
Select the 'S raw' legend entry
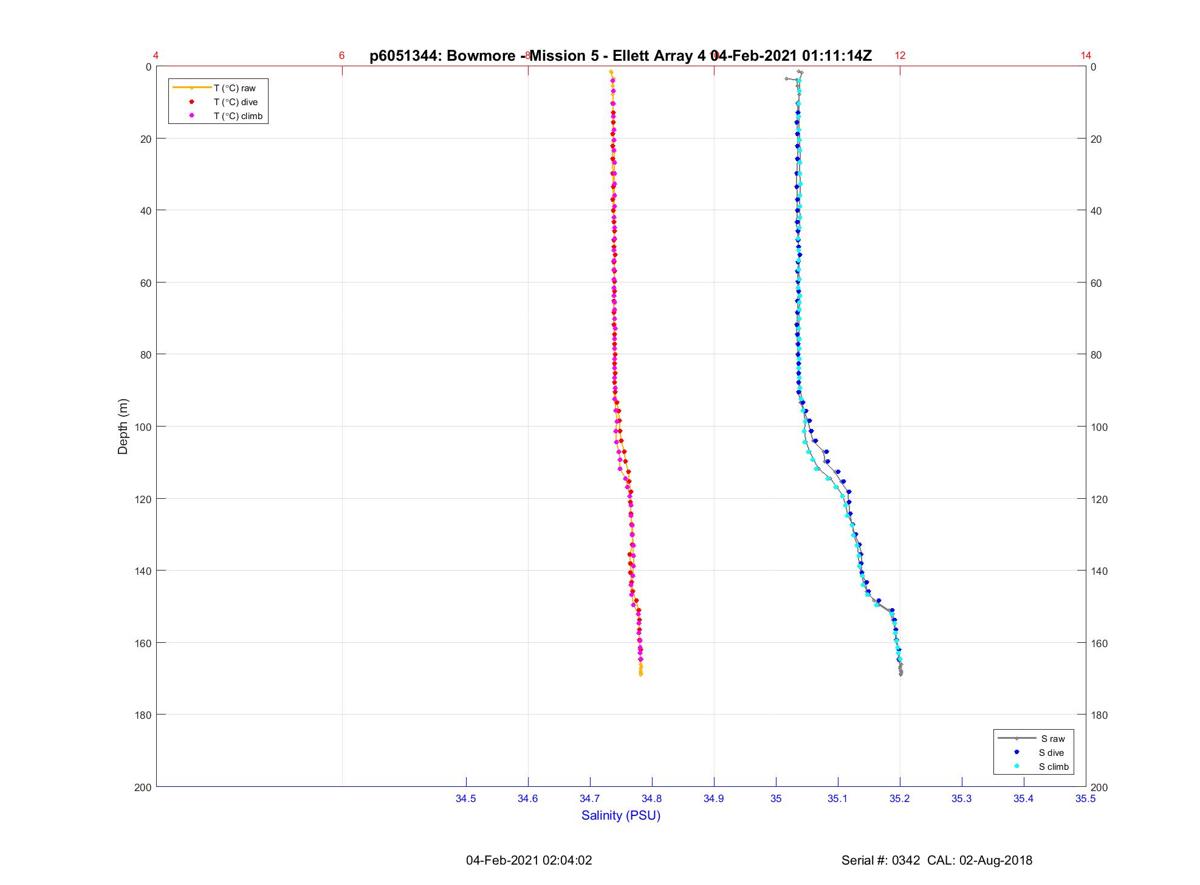1053,738
